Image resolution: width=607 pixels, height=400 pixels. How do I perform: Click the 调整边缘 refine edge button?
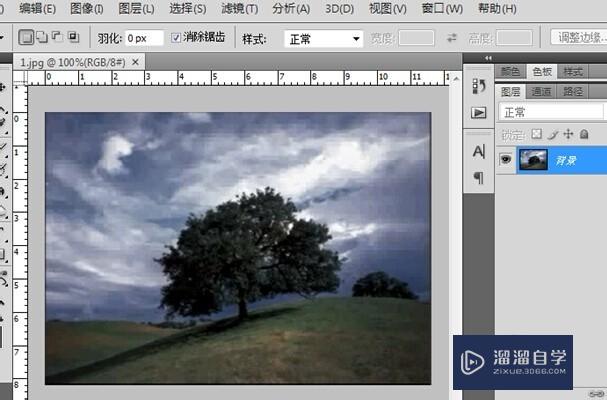pyautogui.click(x=579, y=37)
